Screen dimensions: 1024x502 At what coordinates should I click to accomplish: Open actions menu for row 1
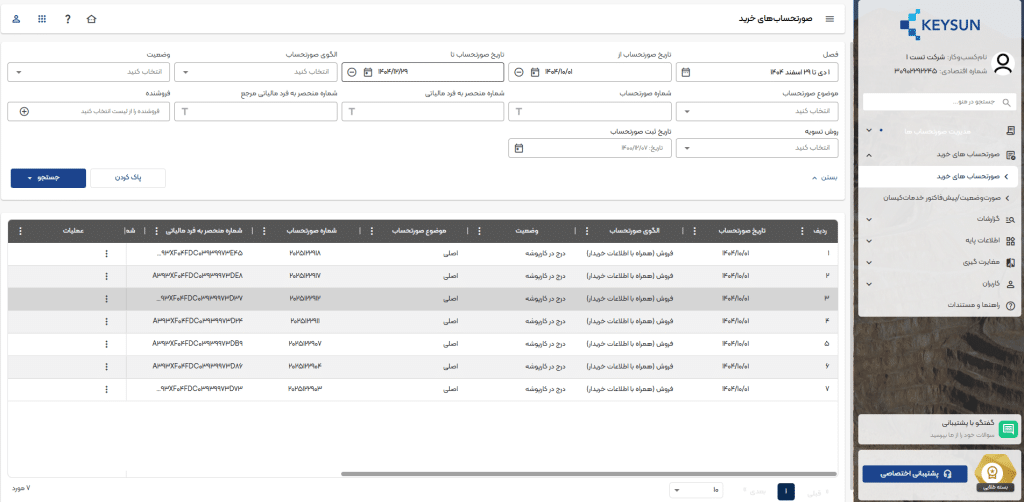click(106, 253)
